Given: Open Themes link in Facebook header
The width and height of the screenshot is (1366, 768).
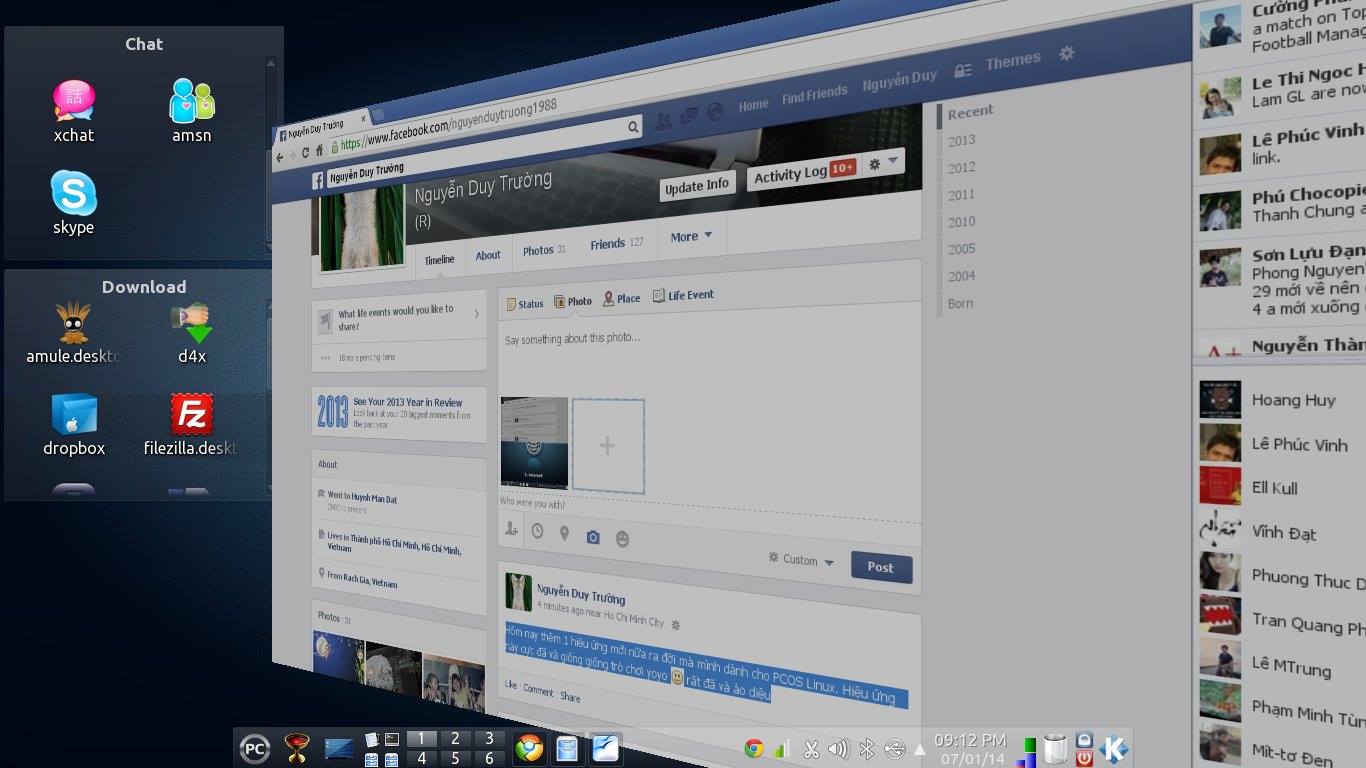Looking at the screenshot, I should pyautogui.click(x=1013, y=62).
